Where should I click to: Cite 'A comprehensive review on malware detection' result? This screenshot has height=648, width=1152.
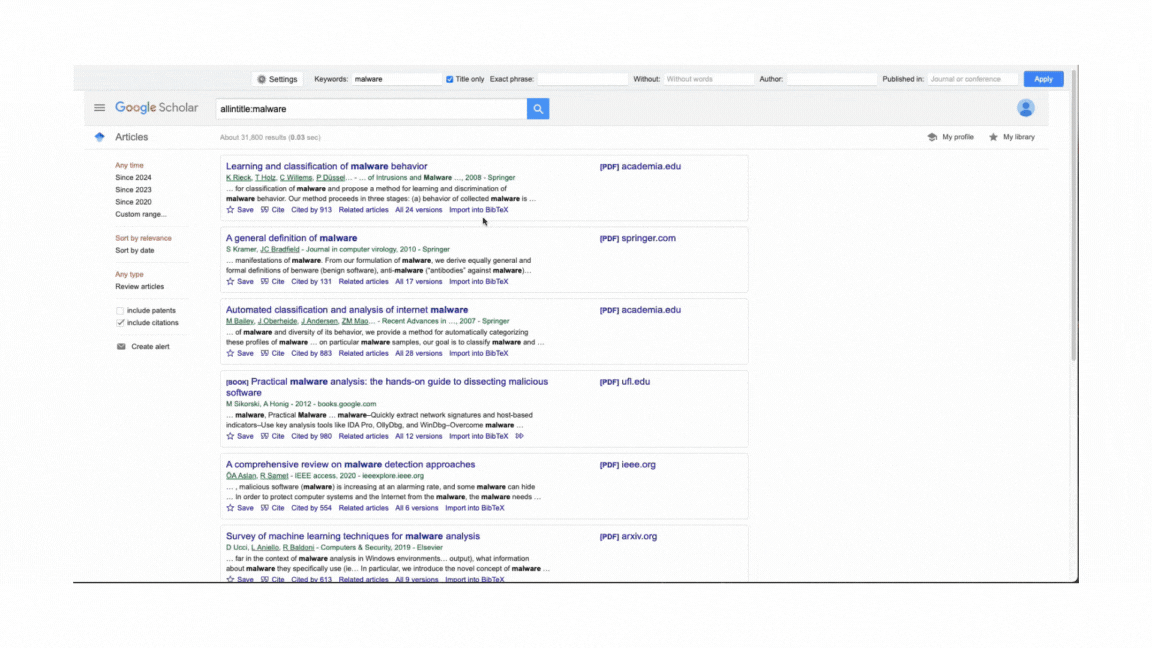273,508
